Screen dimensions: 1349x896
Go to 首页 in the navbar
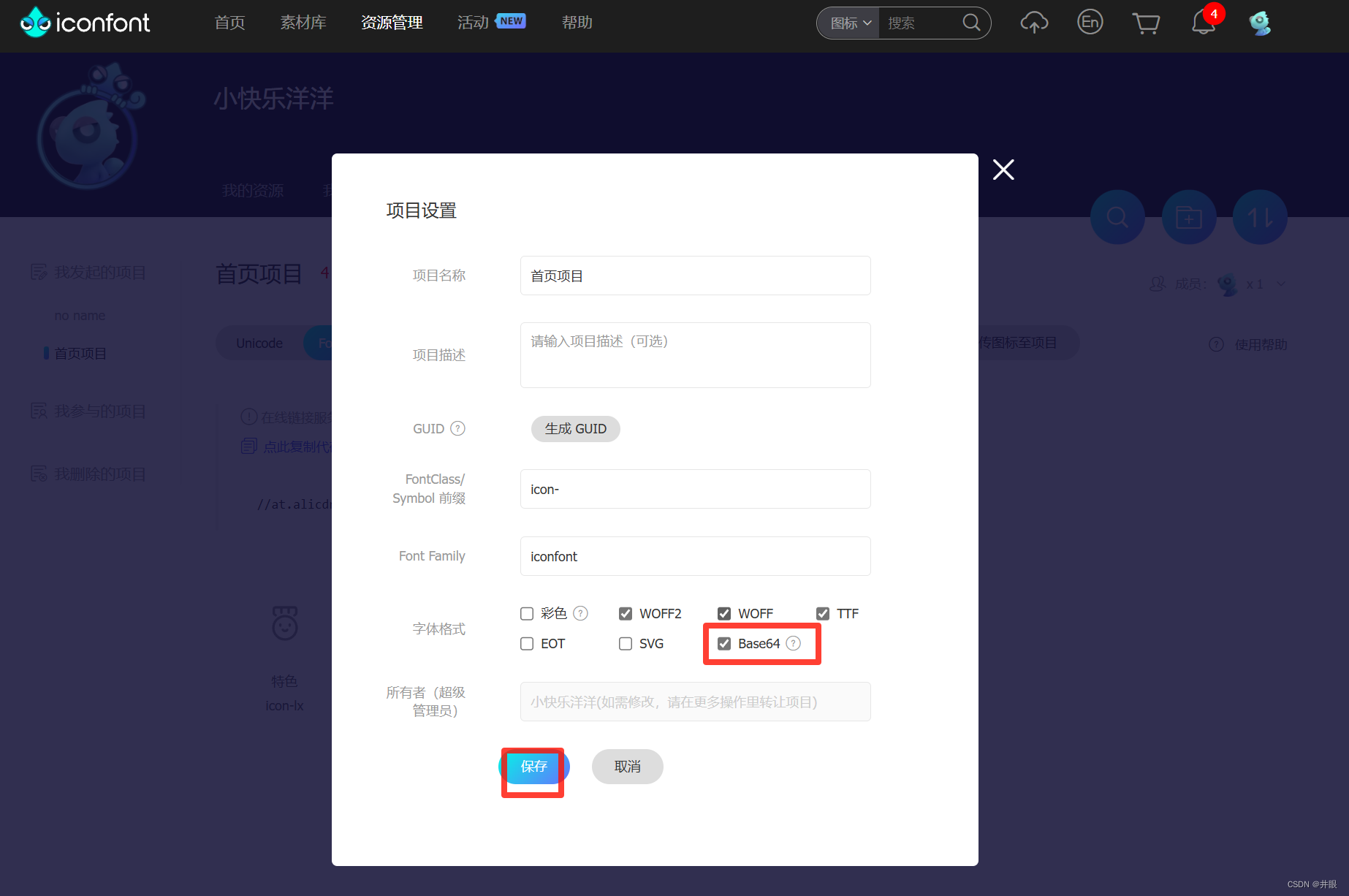pyautogui.click(x=229, y=23)
